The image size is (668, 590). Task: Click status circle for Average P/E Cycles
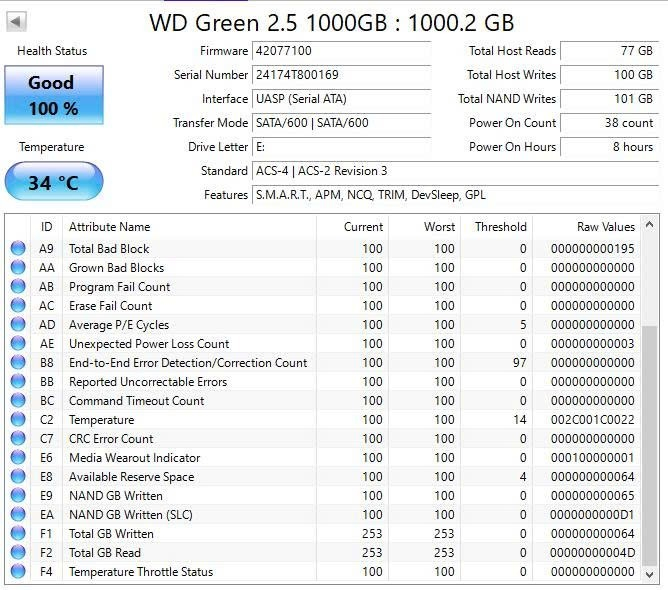(18, 324)
